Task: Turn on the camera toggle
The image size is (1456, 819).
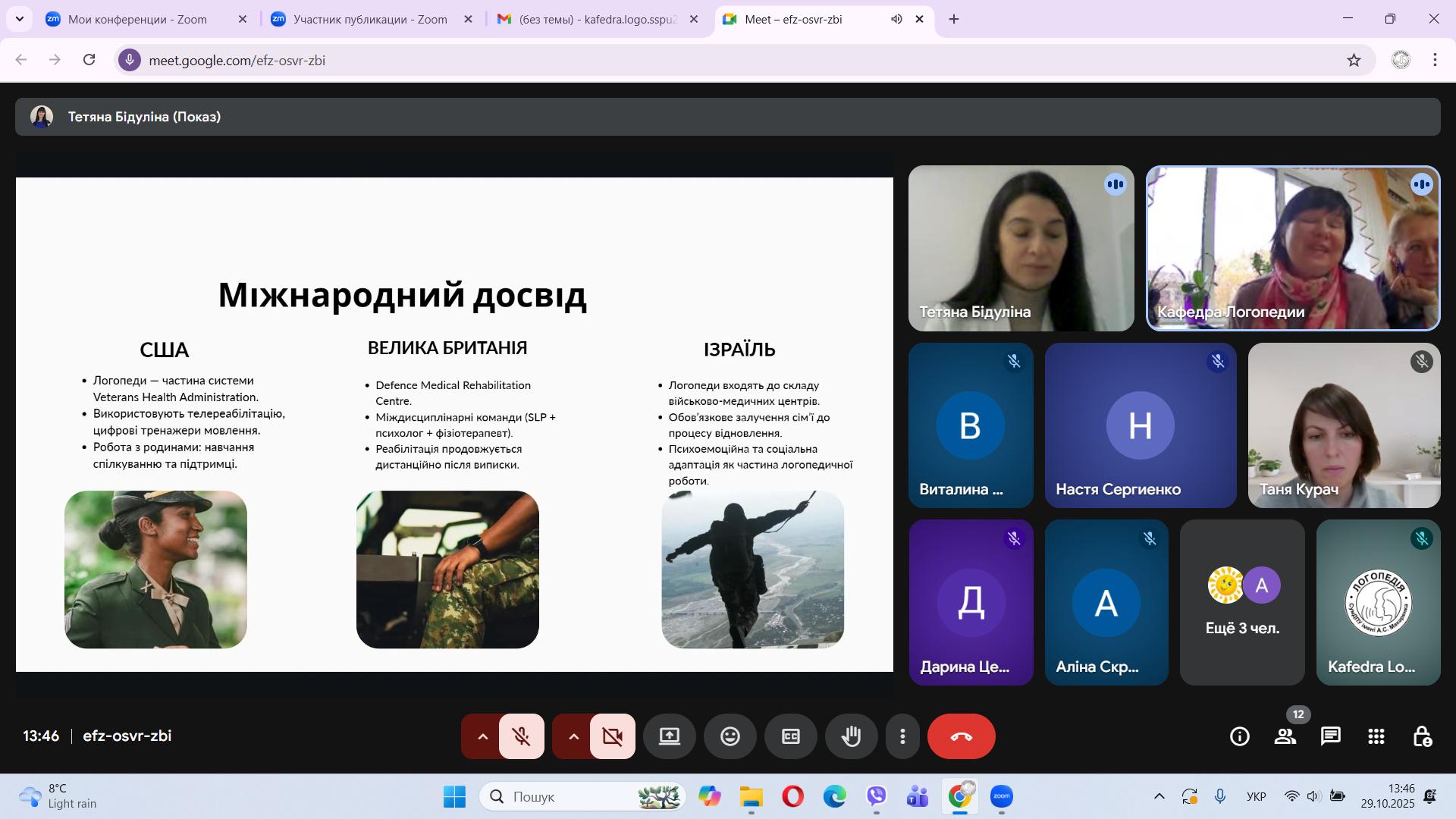Action: pos(612,736)
